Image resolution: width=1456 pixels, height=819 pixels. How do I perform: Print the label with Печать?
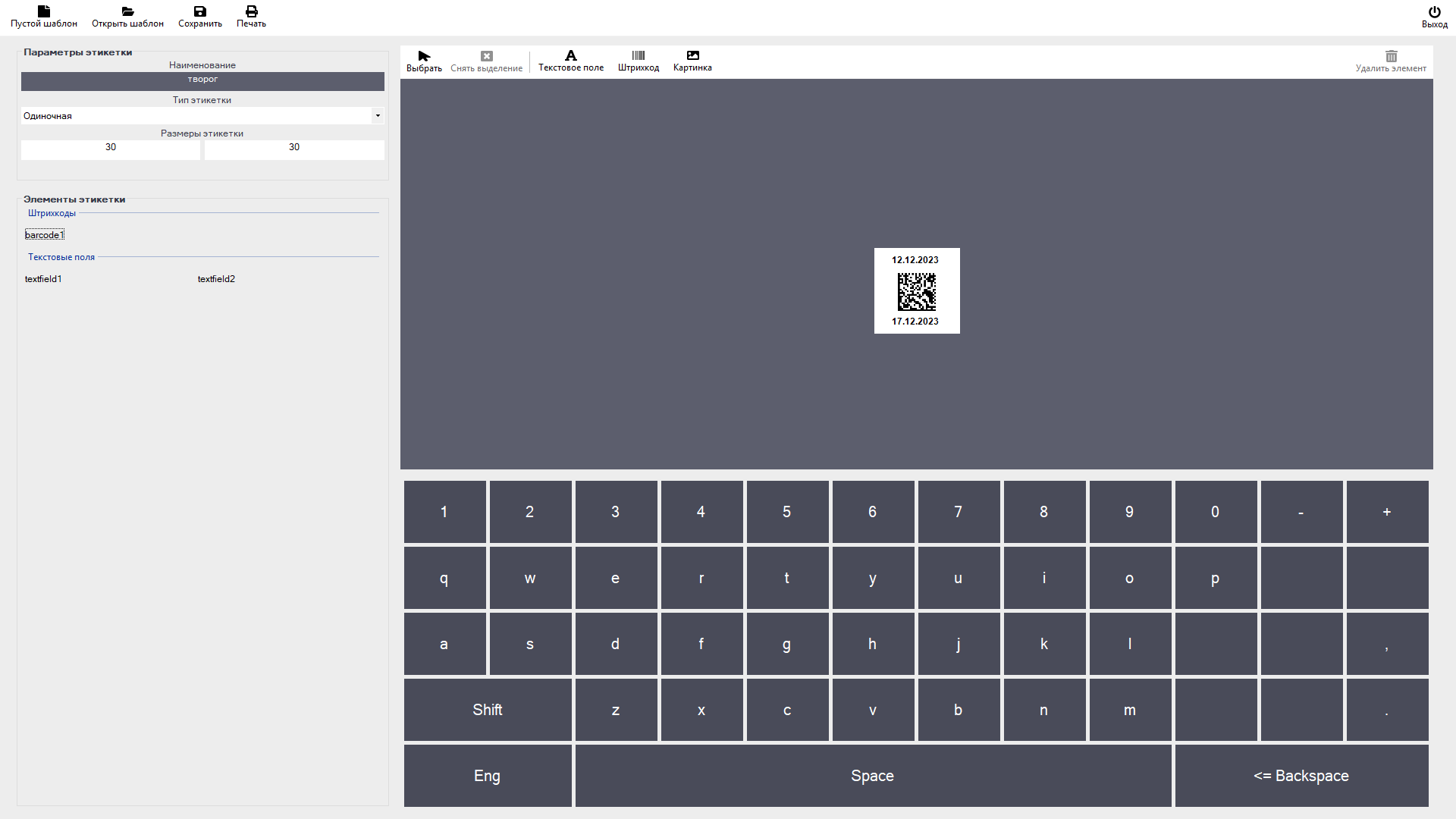pyautogui.click(x=251, y=17)
